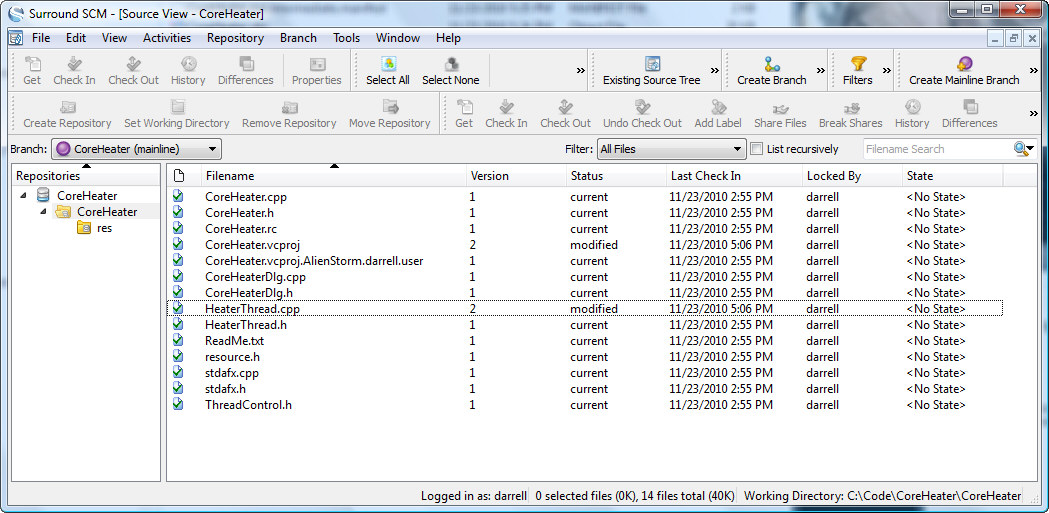This screenshot has width=1049, height=513.
Task: Toggle the checkbox icon next to ReadMe.txt
Action: [178, 341]
